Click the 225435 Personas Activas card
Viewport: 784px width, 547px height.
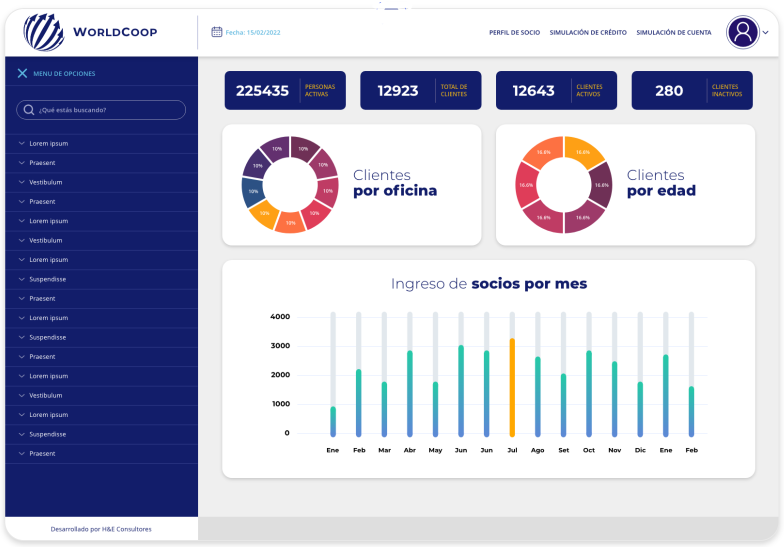[285, 91]
